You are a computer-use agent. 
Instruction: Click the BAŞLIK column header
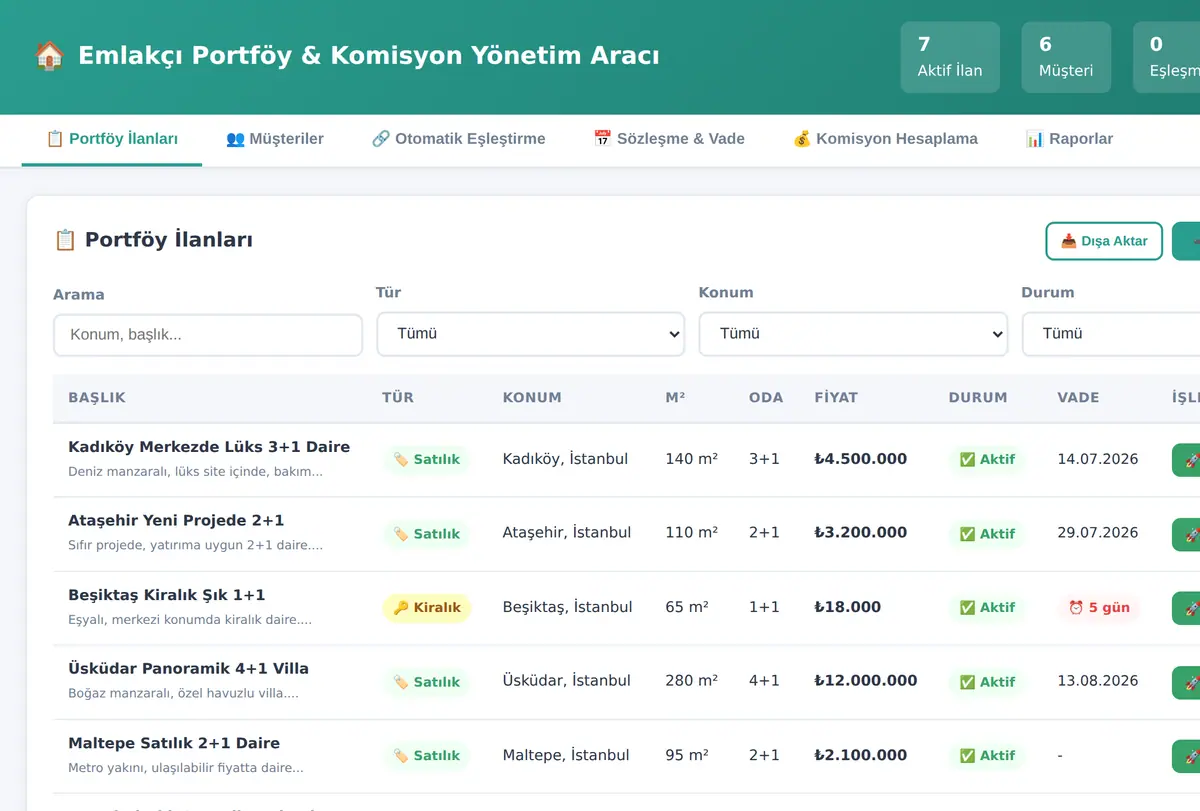point(97,397)
